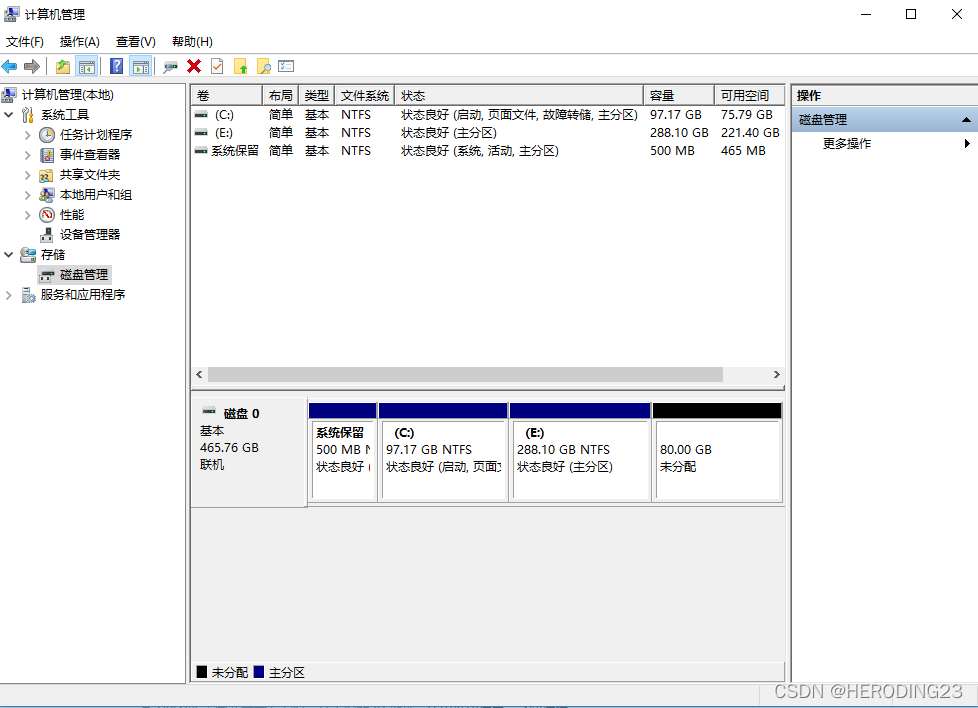Click 更多操作 in the actions pane

pyautogui.click(x=846, y=143)
